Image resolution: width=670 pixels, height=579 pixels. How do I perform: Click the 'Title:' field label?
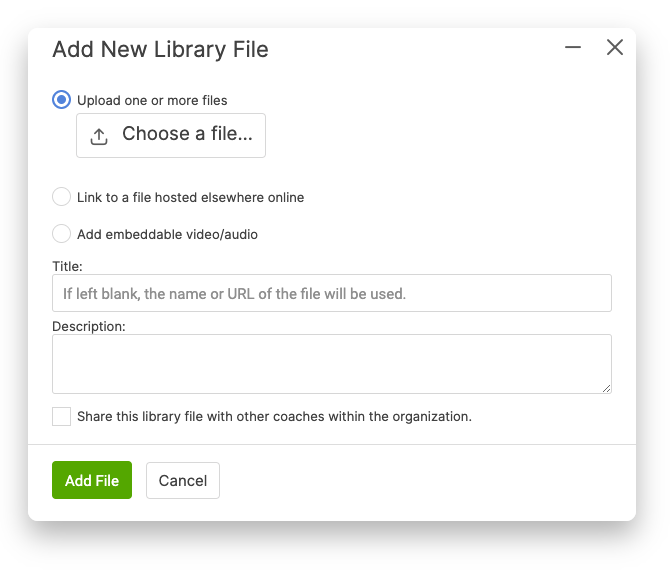[x=67, y=266]
